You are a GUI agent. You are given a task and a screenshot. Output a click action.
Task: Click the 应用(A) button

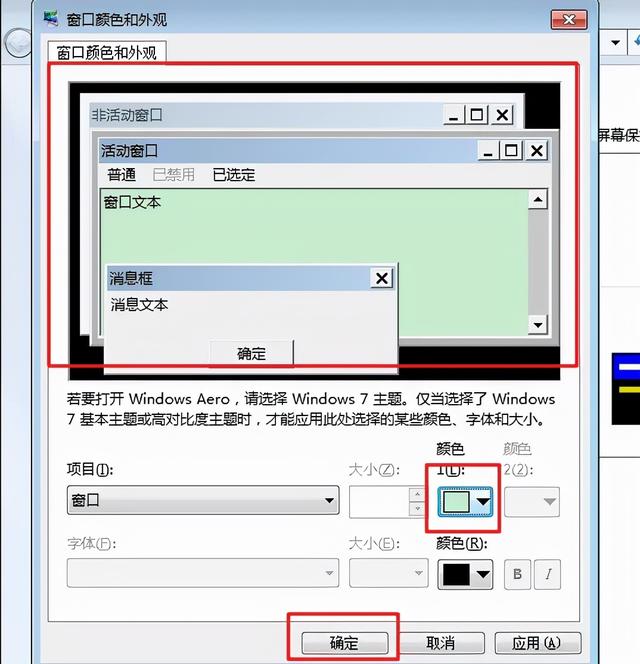pyautogui.click(x=537, y=643)
